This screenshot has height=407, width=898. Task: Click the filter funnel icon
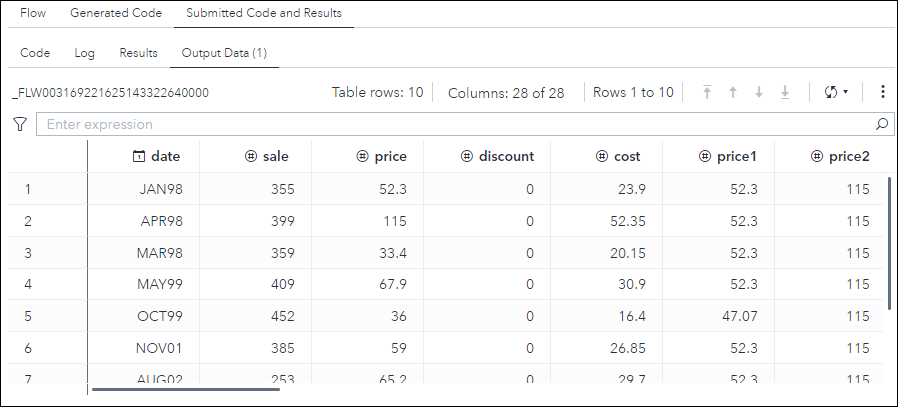coord(19,125)
